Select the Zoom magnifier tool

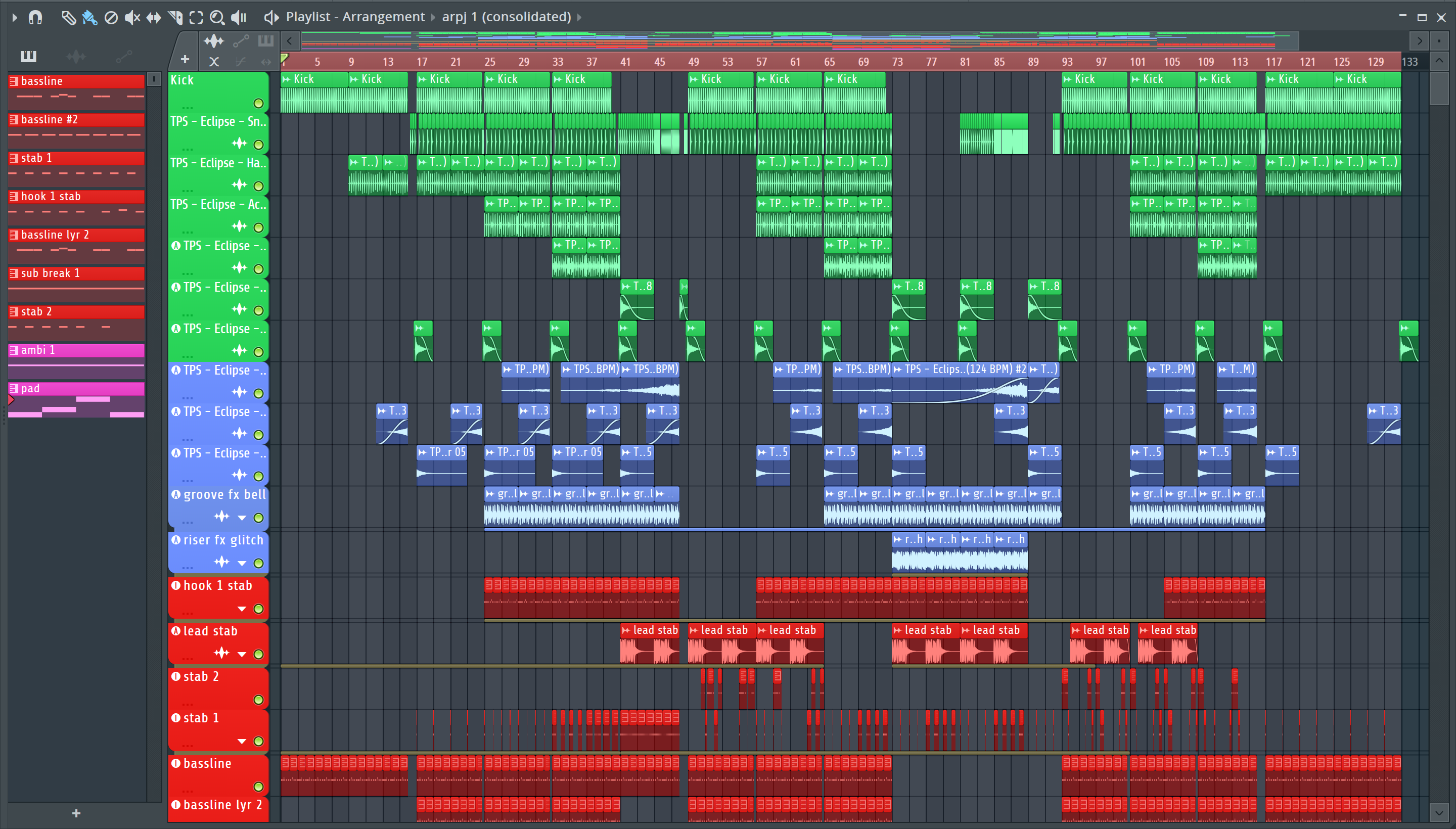tap(217, 18)
